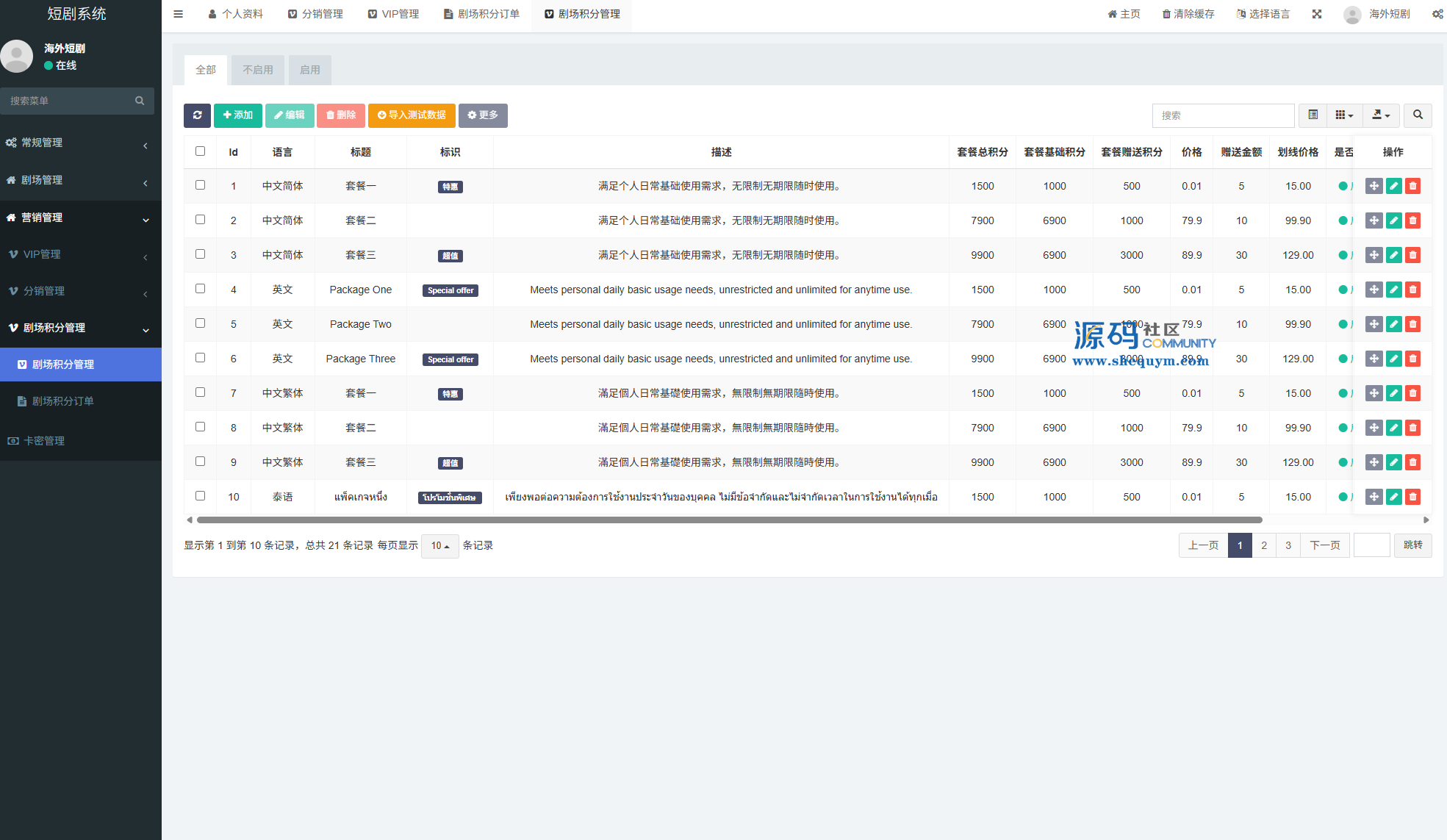Click drag-move icon for row 7

(1374, 393)
